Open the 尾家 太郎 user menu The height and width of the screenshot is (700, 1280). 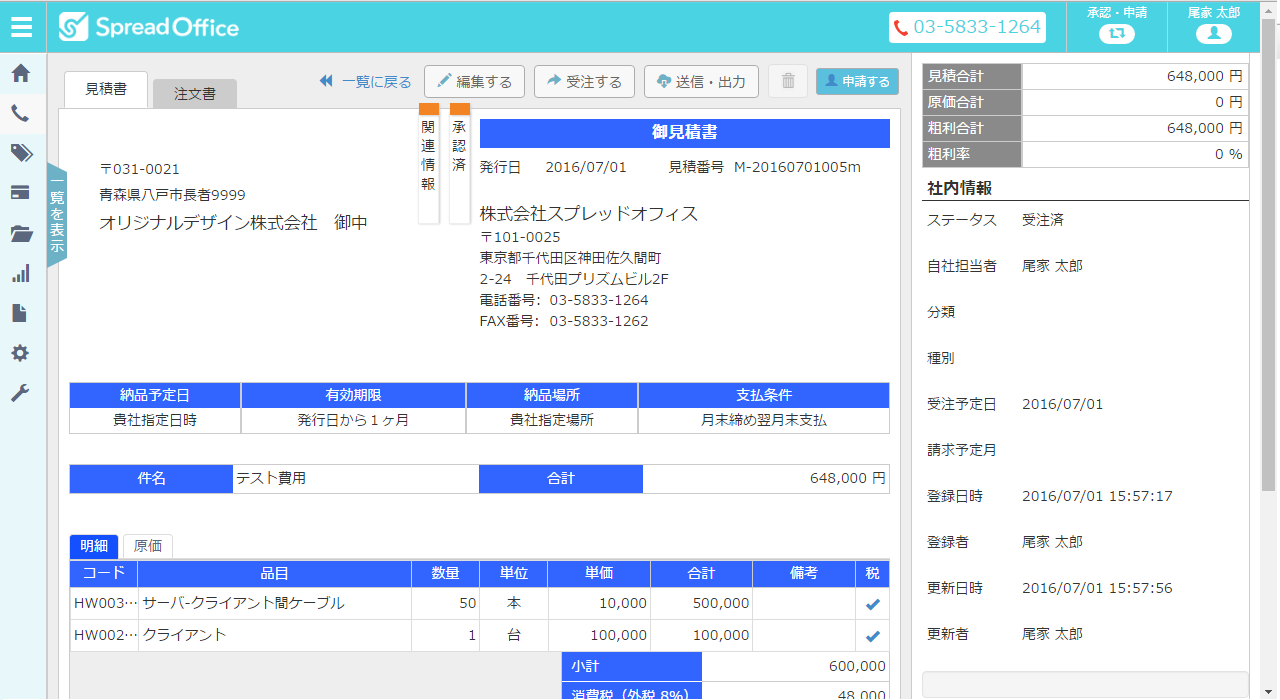1213,26
